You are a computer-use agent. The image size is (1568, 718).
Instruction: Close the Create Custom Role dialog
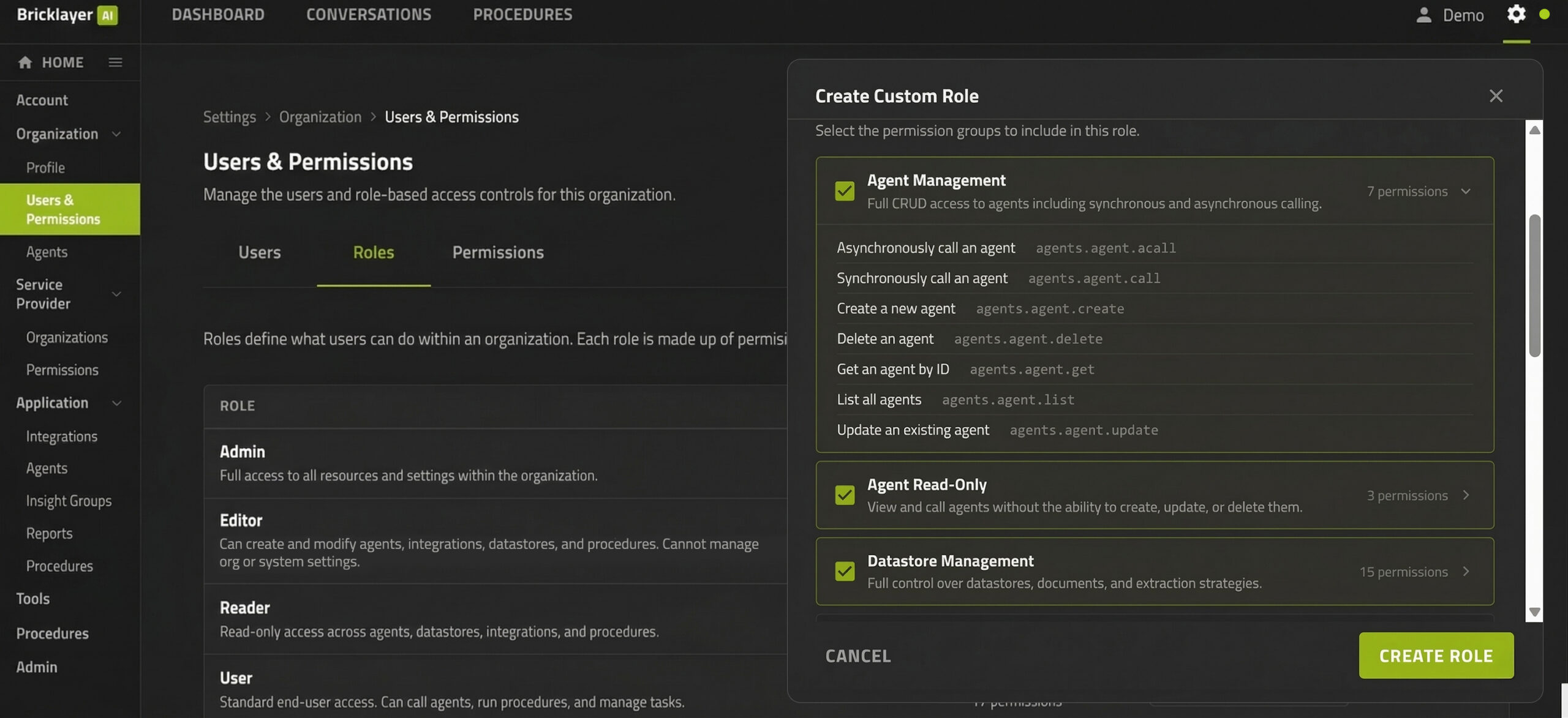[x=1496, y=96]
